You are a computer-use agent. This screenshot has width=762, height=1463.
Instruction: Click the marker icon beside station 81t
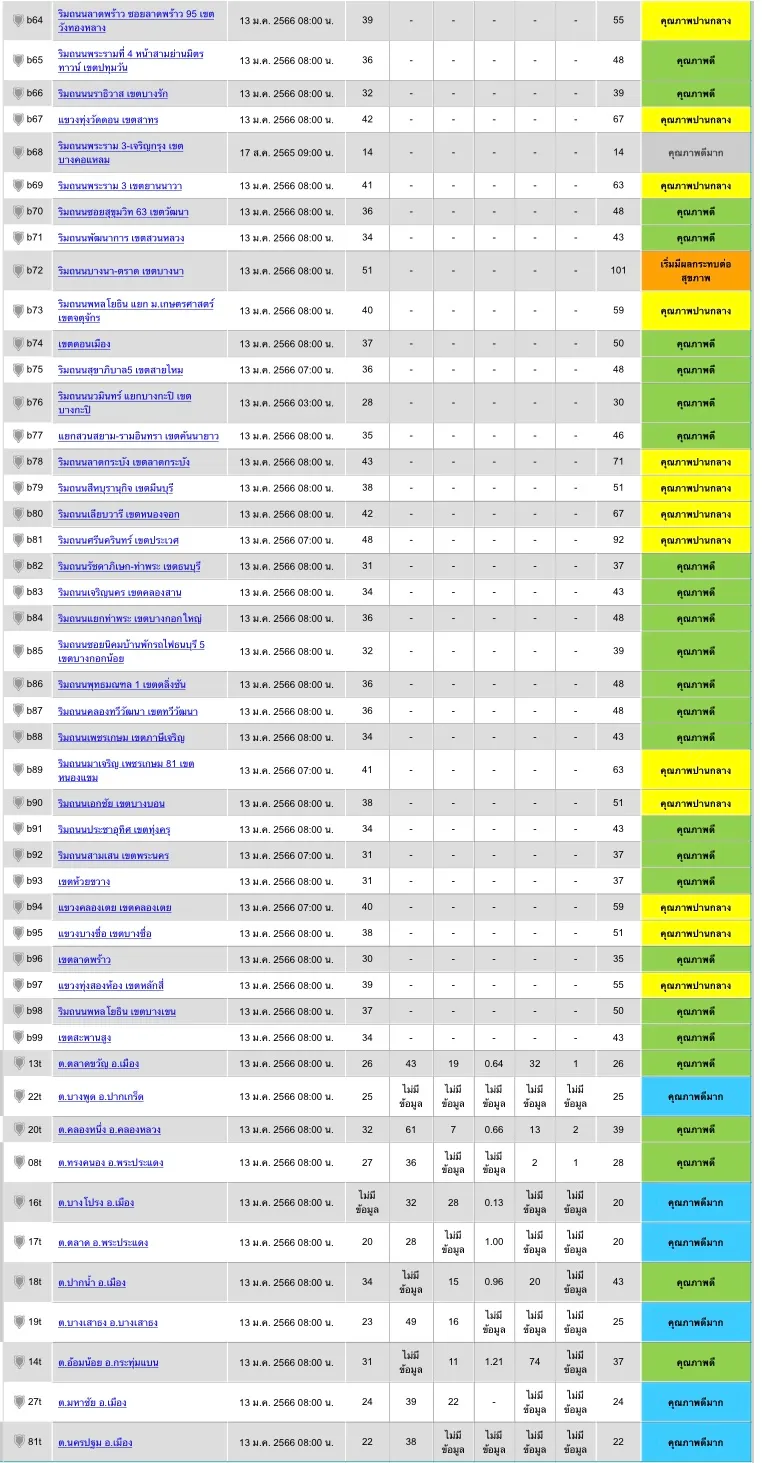pyautogui.click(x=18, y=1442)
